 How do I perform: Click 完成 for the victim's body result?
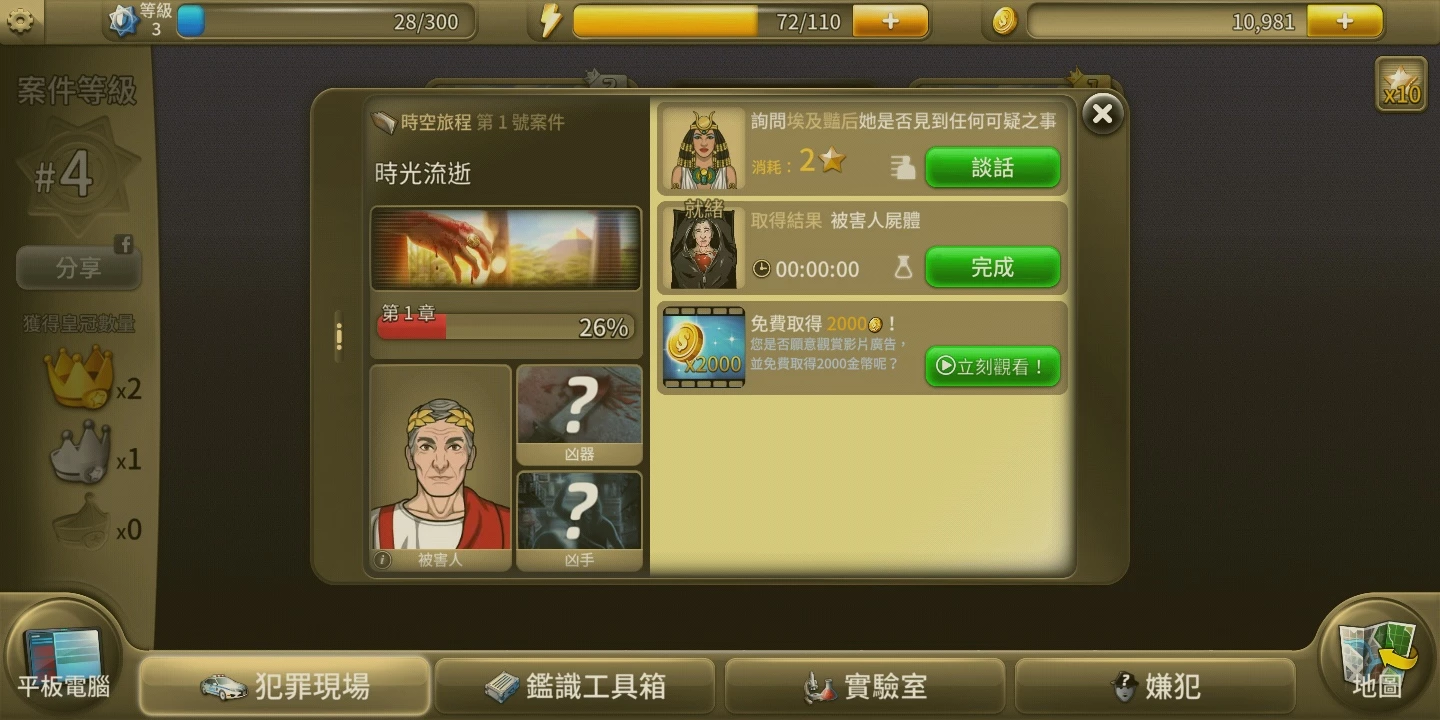click(x=992, y=267)
